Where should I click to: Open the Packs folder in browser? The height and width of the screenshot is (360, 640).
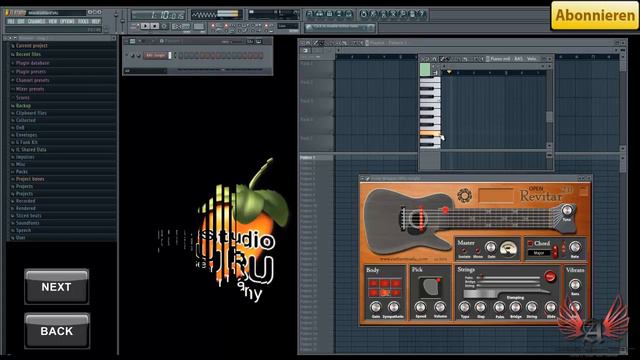(22, 171)
